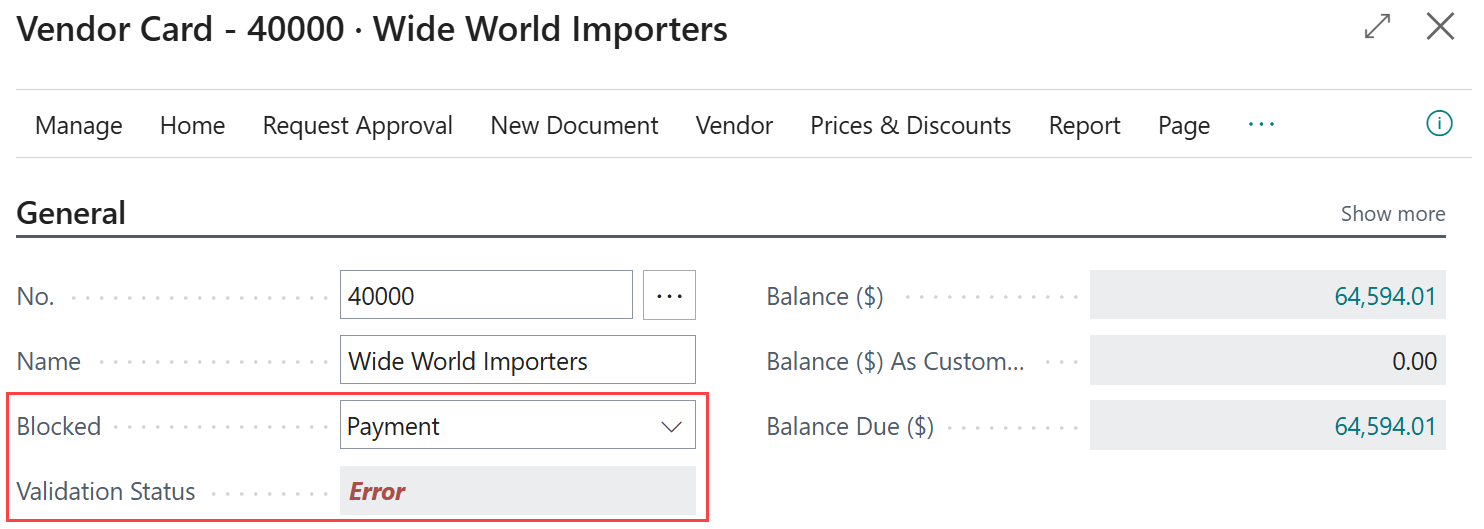
Task: Click the No. input field with 40000
Action: pyautogui.click(x=486, y=296)
